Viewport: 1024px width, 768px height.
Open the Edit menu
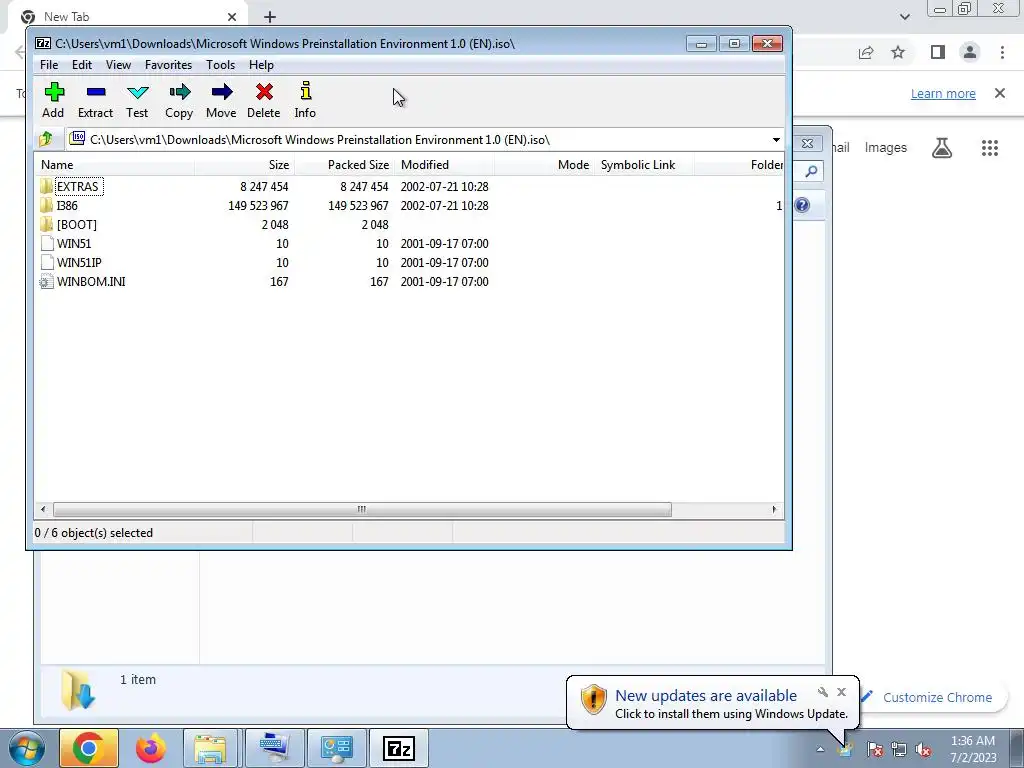coord(82,65)
